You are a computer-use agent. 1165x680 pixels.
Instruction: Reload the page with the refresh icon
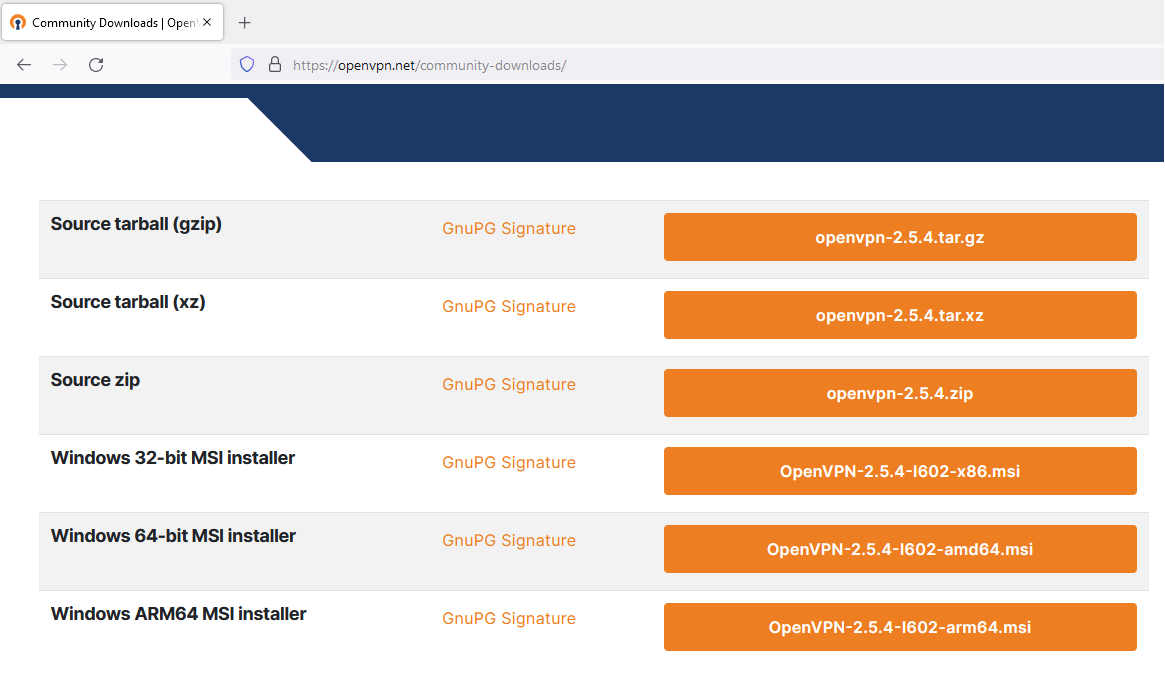[96, 65]
